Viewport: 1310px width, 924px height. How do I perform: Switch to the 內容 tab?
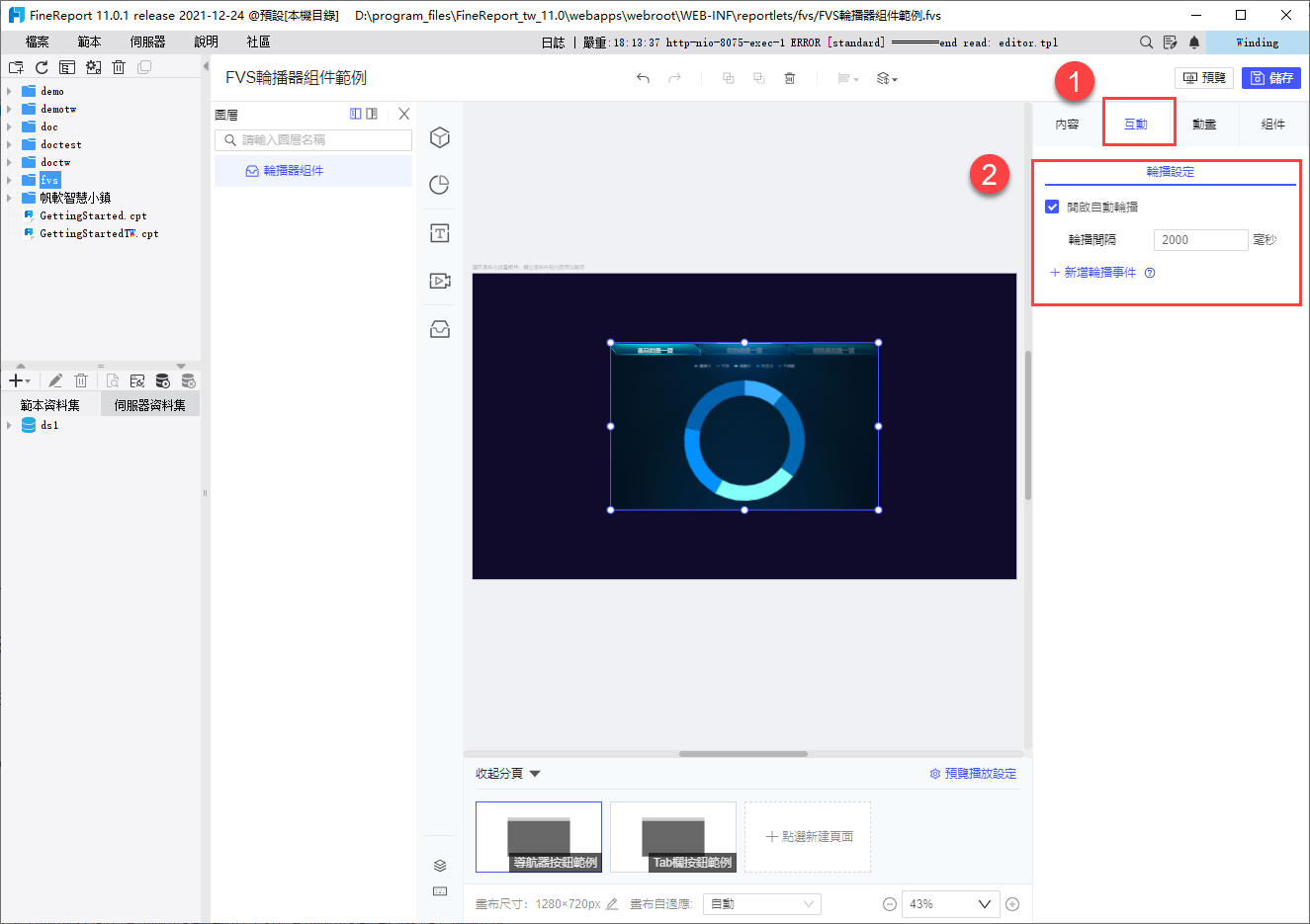1067,125
